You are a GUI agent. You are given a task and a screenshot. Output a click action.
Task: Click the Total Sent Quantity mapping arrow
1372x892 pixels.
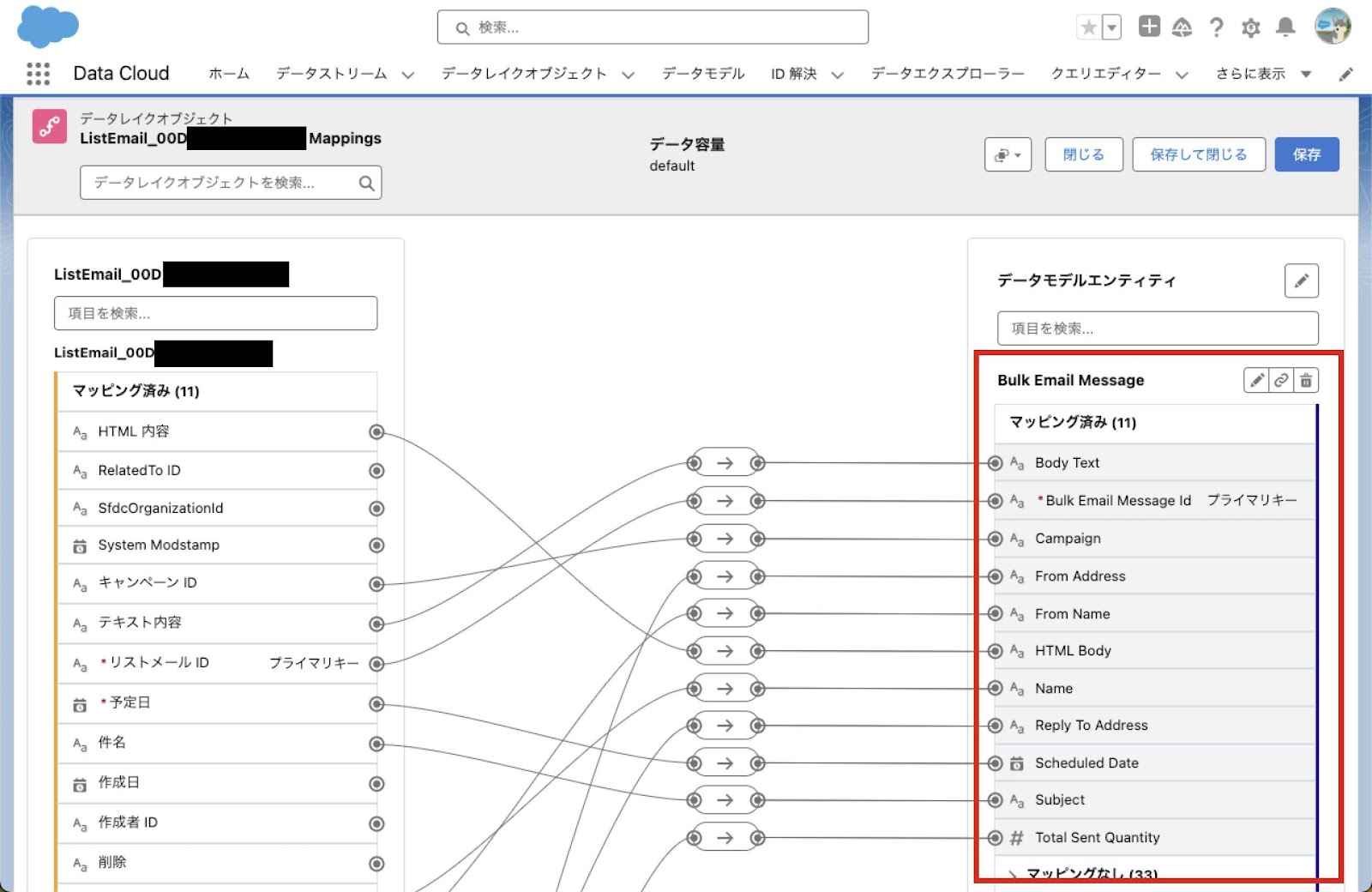tap(725, 838)
